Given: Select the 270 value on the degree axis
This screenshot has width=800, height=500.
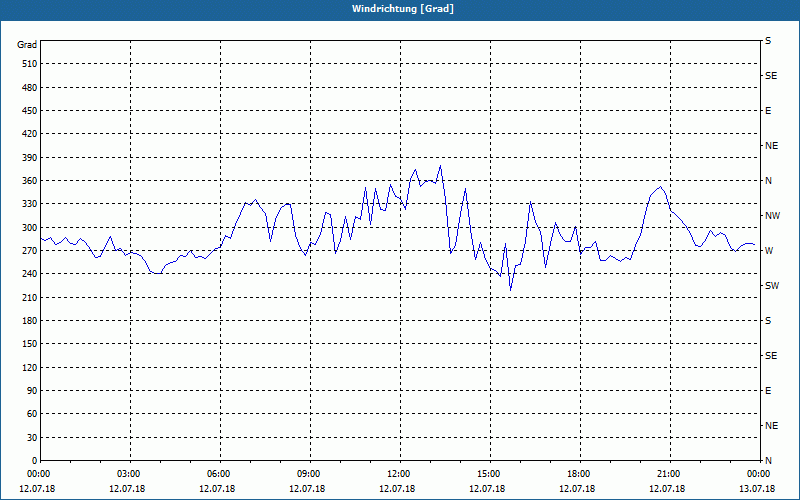Looking at the screenshot, I should coord(30,251).
